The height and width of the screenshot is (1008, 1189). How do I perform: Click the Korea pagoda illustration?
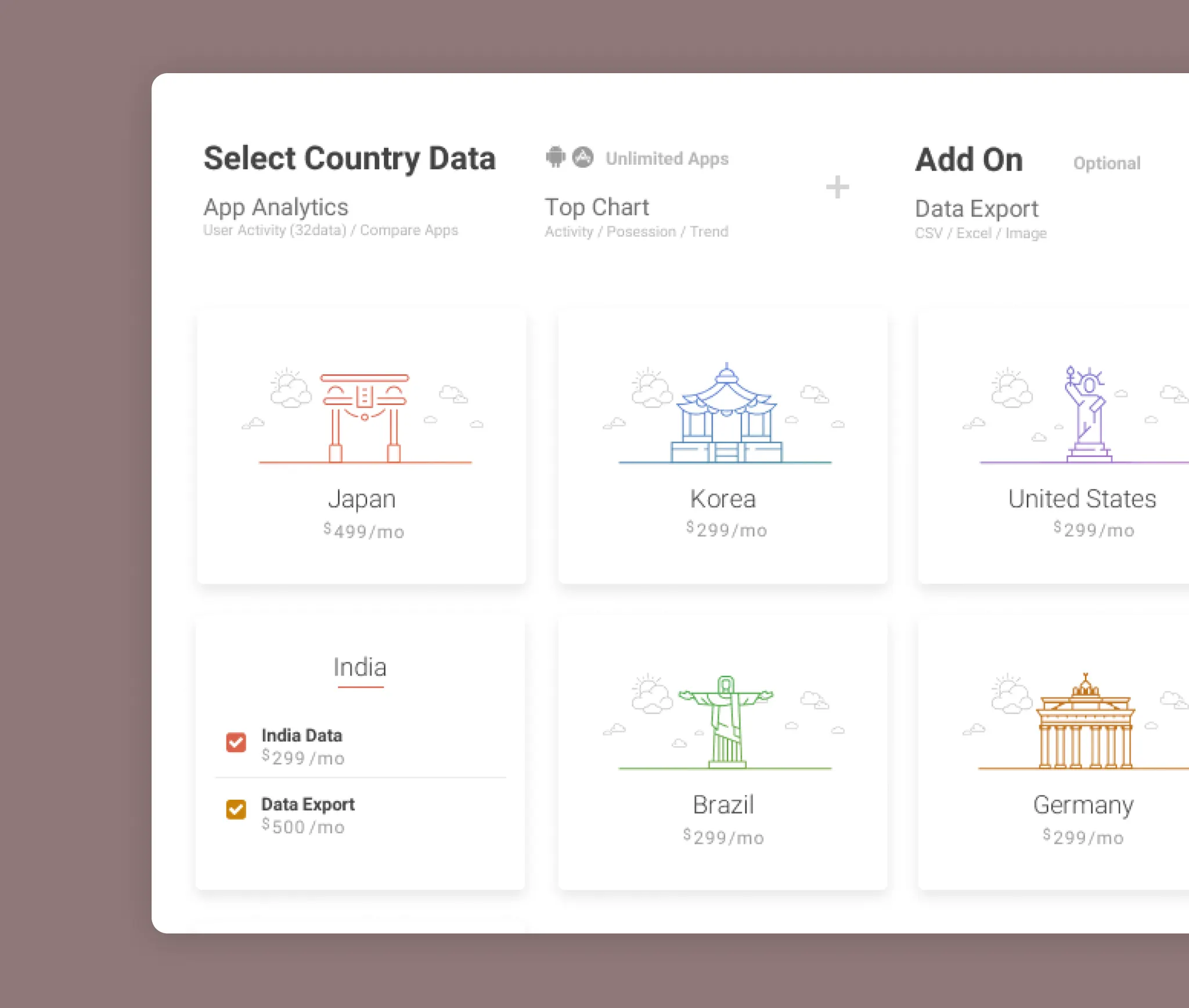pyautogui.click(x=726, y=414)
